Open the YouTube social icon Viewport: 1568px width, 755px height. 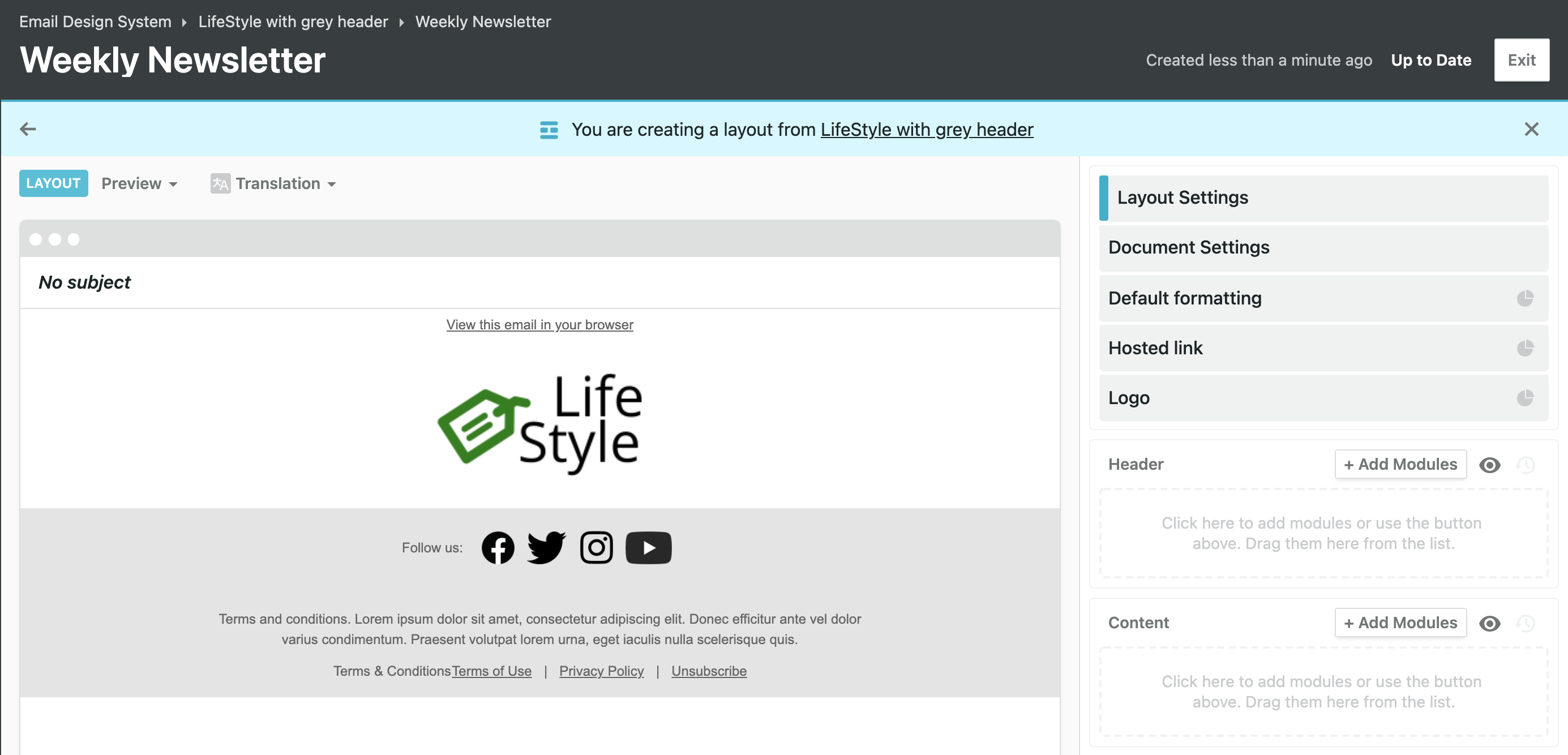(x=648, y=547)
